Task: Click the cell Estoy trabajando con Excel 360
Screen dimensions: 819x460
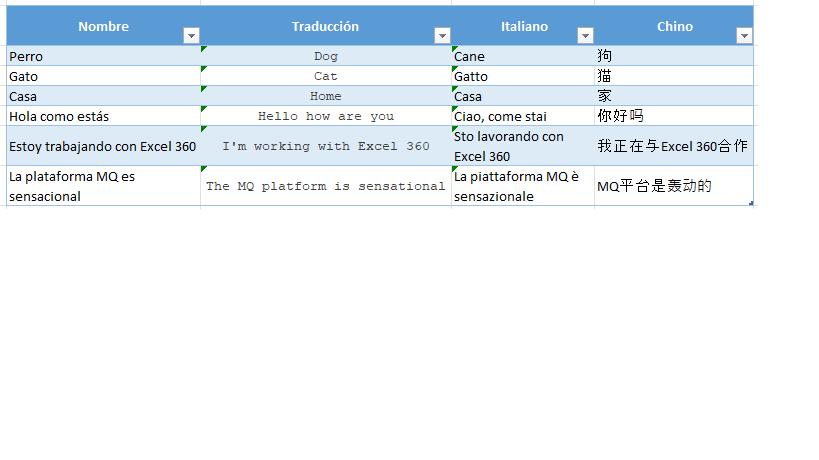Action: click(103, 146)
